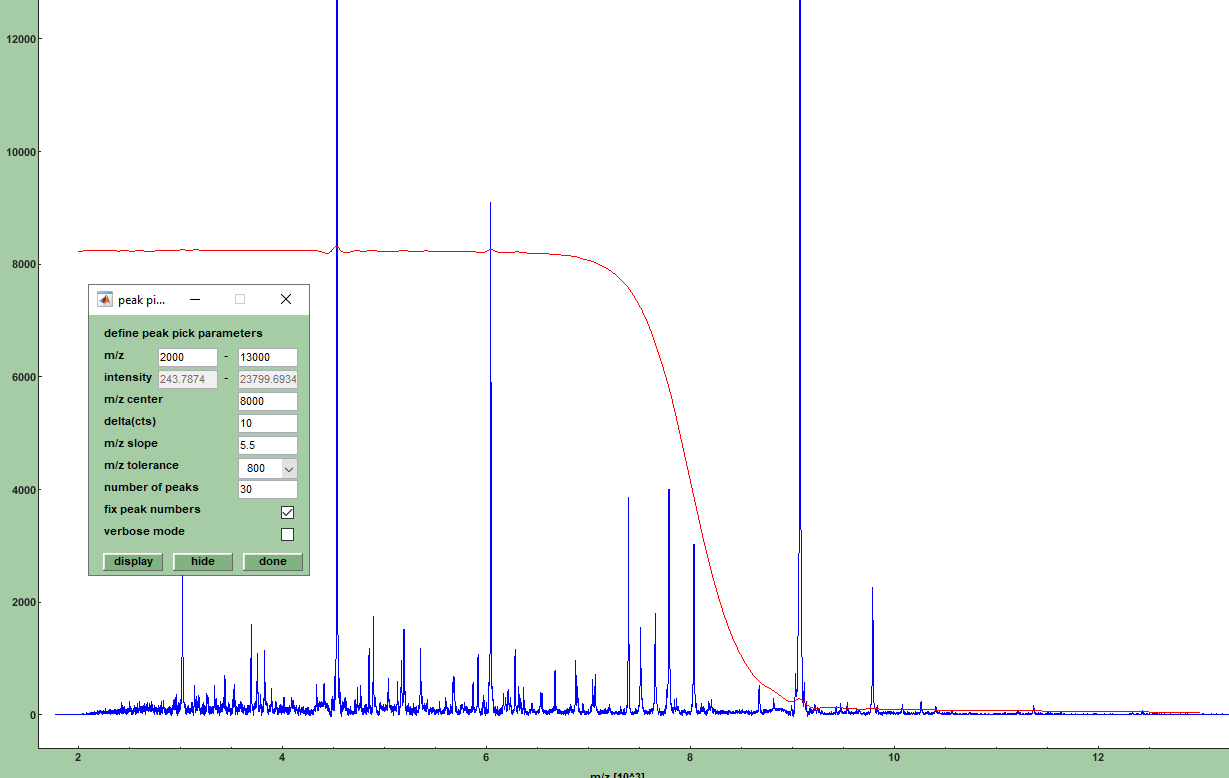
Task: Click the number of peaks field
Action: tap(267, 489)
